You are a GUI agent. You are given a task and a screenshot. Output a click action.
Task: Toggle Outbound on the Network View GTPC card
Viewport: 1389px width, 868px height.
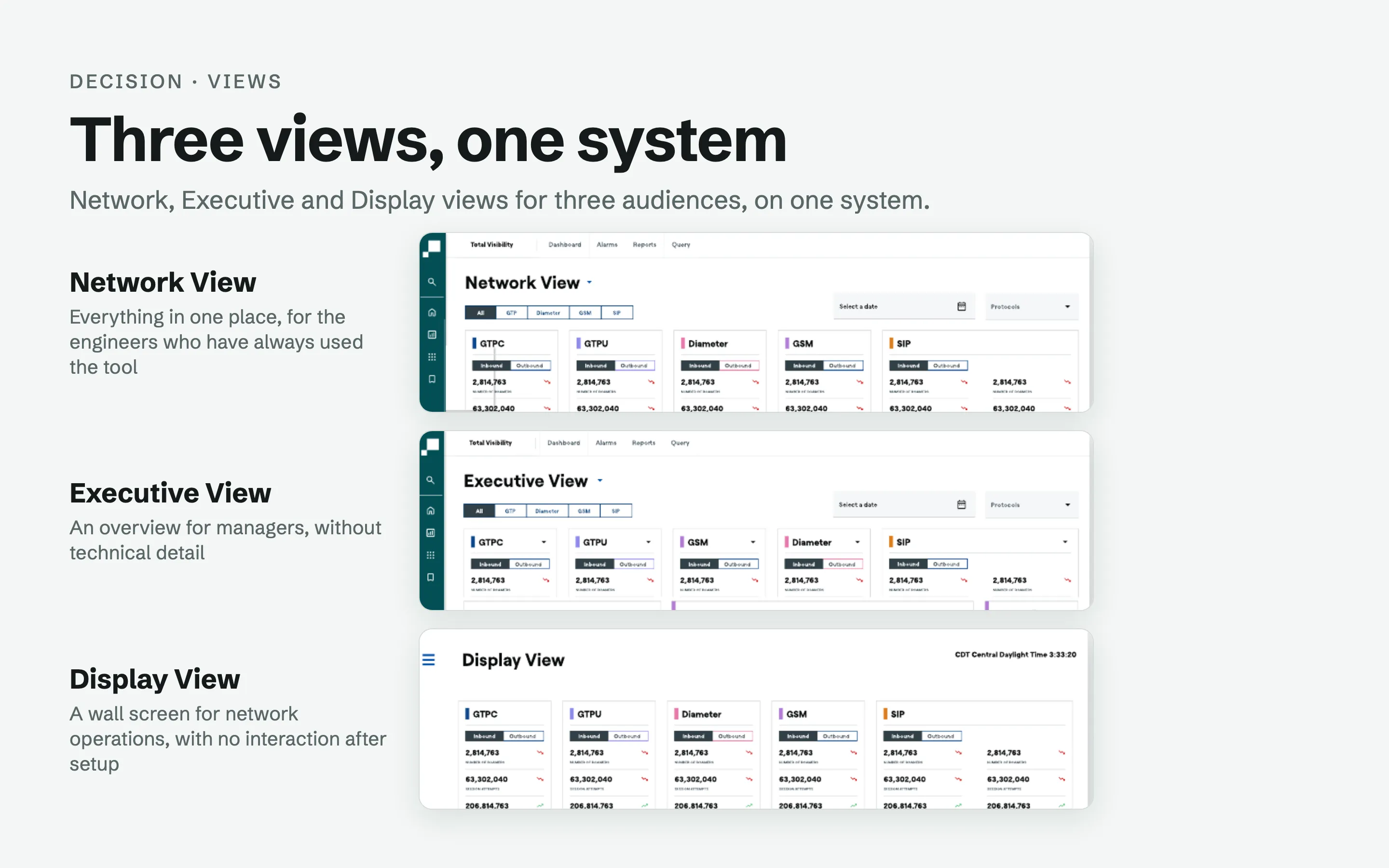tap(530, 366)
